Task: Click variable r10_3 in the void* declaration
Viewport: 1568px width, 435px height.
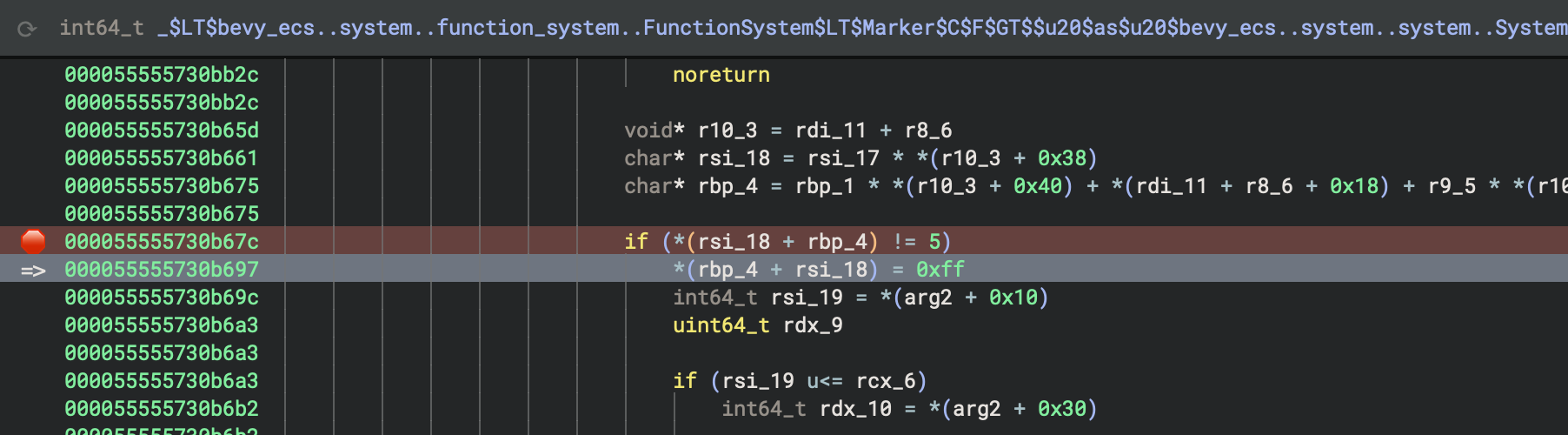Action: point(728,130)
